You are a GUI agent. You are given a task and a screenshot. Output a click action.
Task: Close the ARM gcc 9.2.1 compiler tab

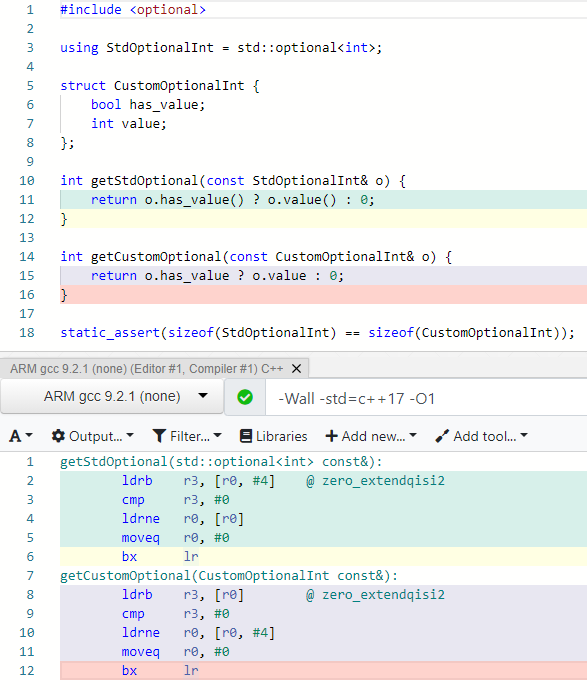pos(297,368)
